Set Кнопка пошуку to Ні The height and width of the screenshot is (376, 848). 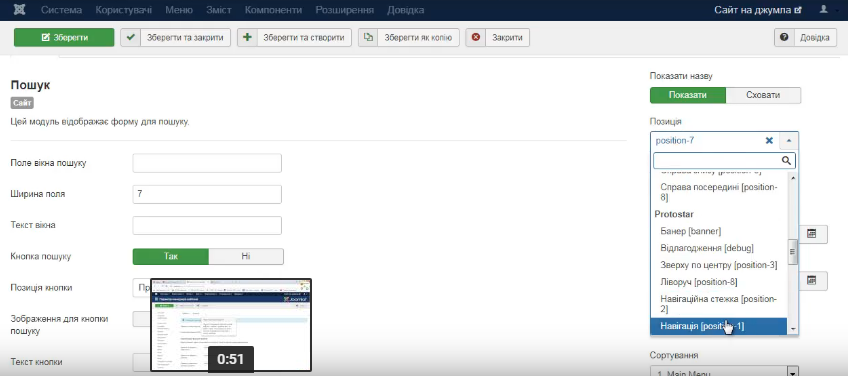(x=246, y=256)
